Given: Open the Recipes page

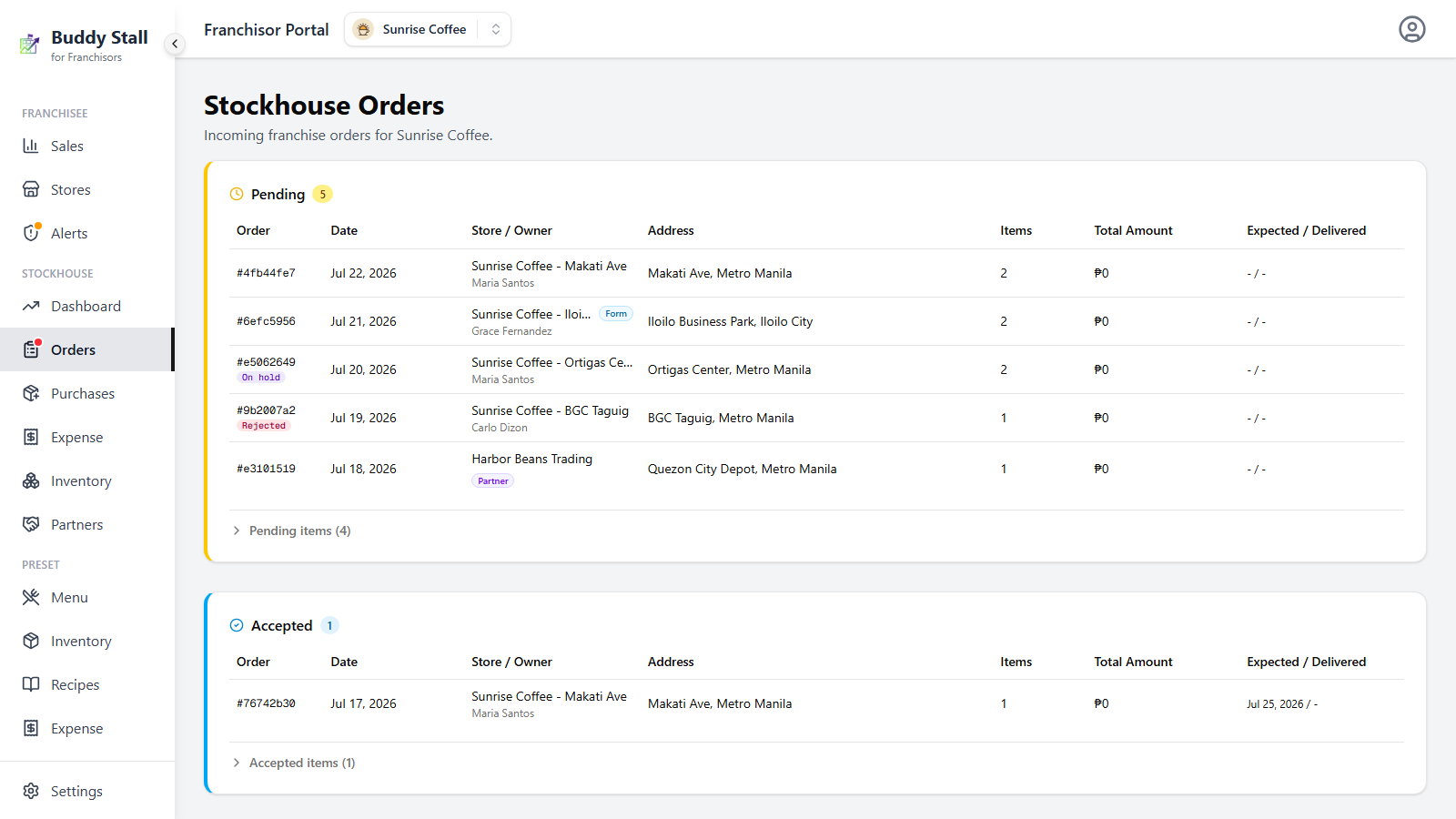Looking at the screenshot, I should click(x=87, y=684).
